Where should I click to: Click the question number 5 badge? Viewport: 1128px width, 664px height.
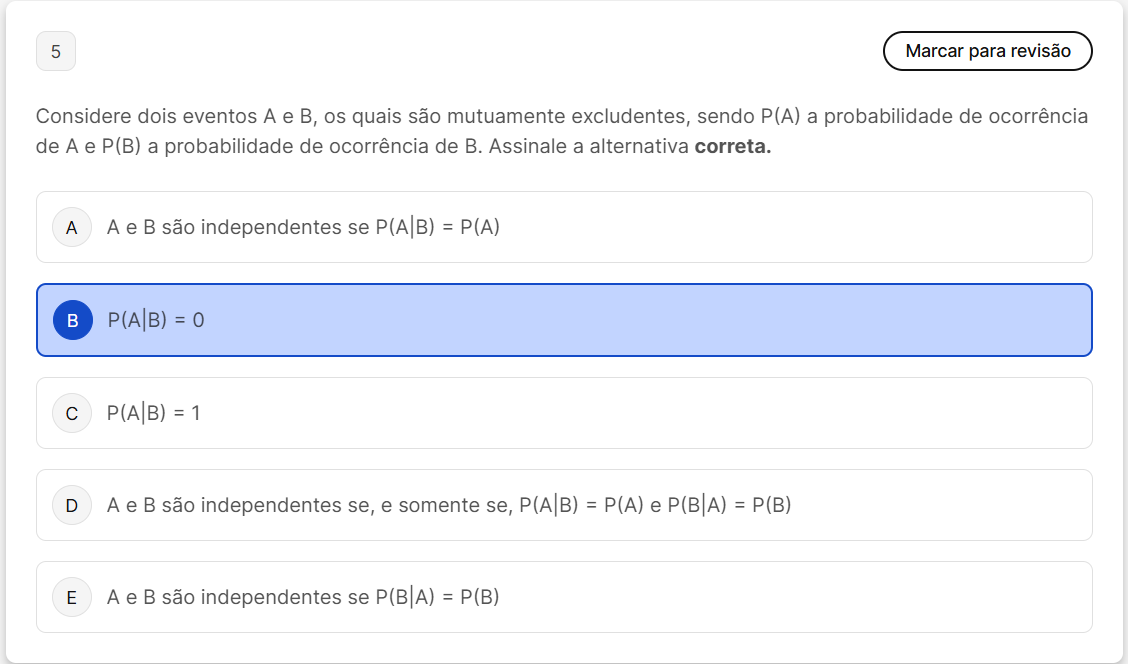pos(56,52)
